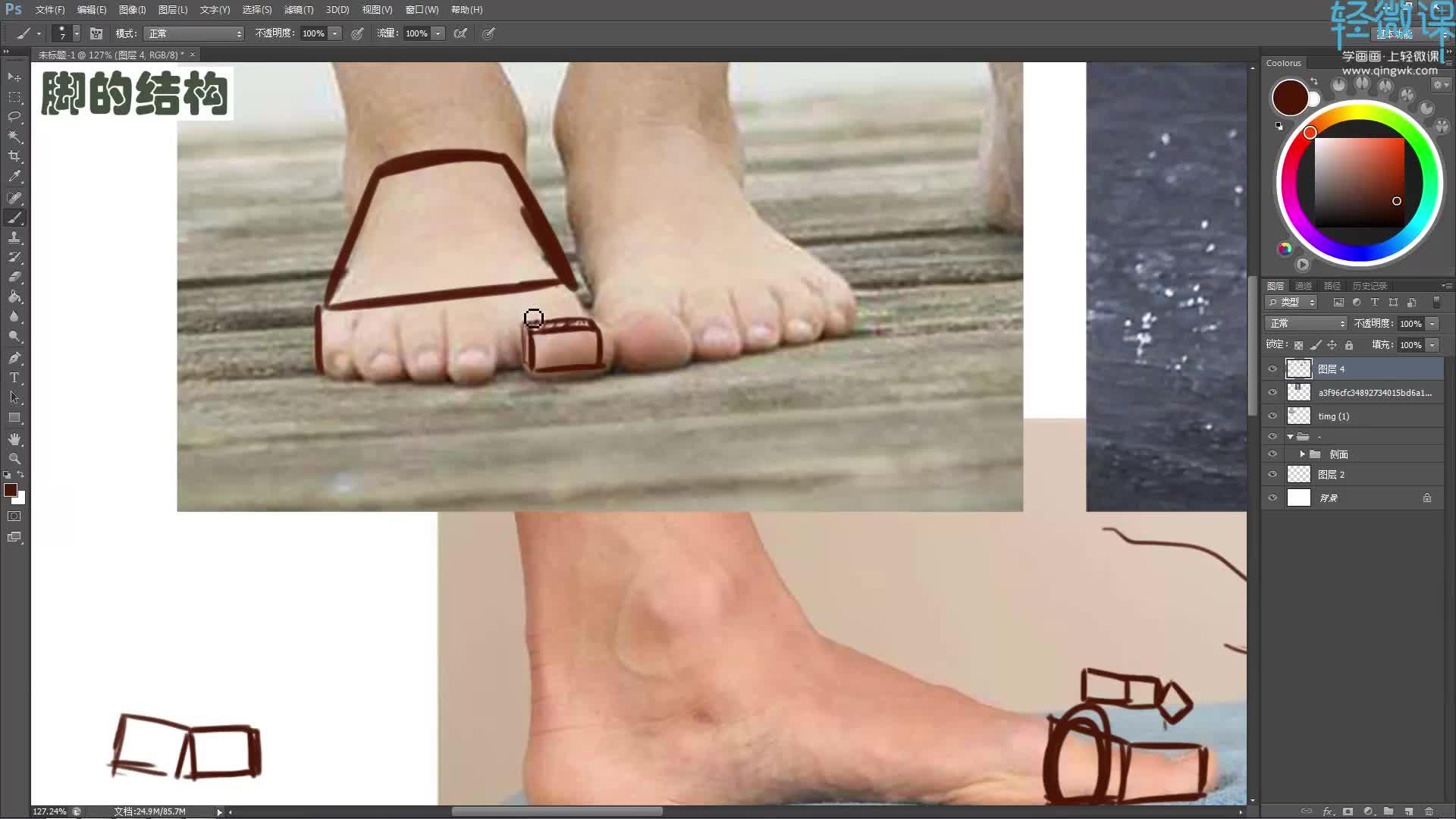Expand the 侧面 group folder
This screenshot has height=819, width=1456.
[1302, 454]
